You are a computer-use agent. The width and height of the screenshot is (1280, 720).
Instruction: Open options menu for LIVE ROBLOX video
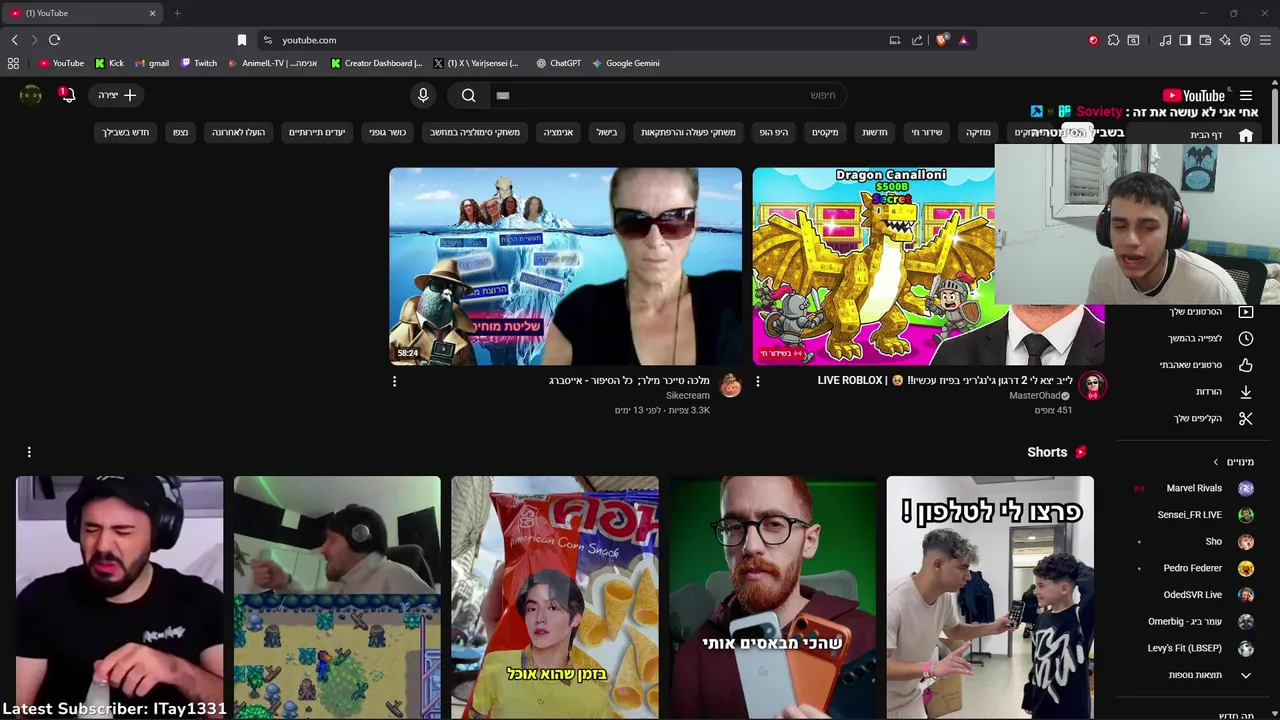757,381
